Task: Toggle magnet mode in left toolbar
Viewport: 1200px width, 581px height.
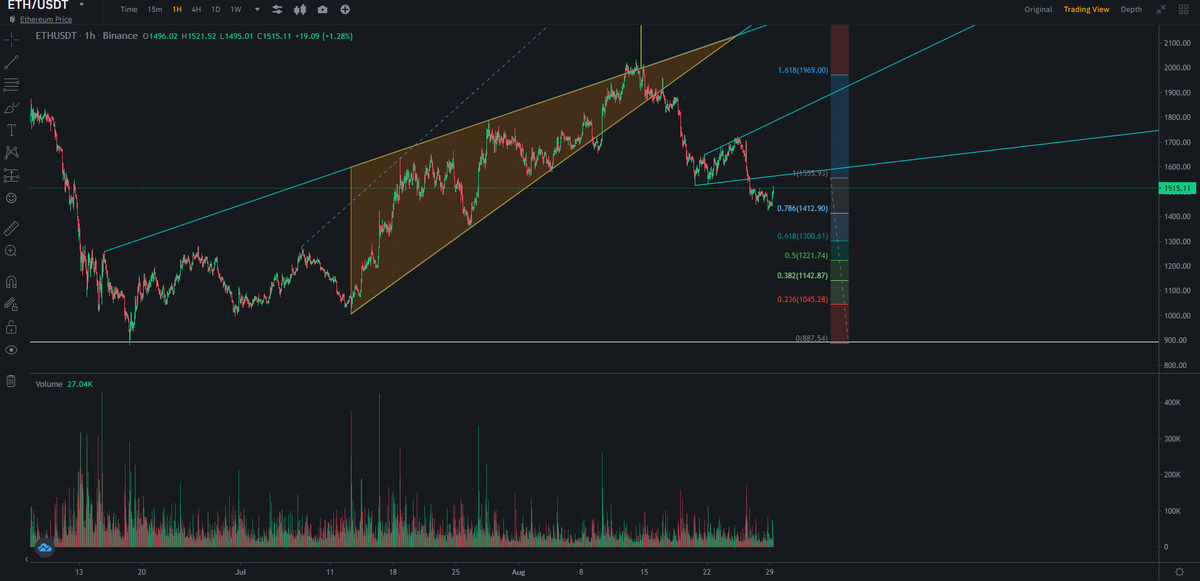Action: coord(11,281)
